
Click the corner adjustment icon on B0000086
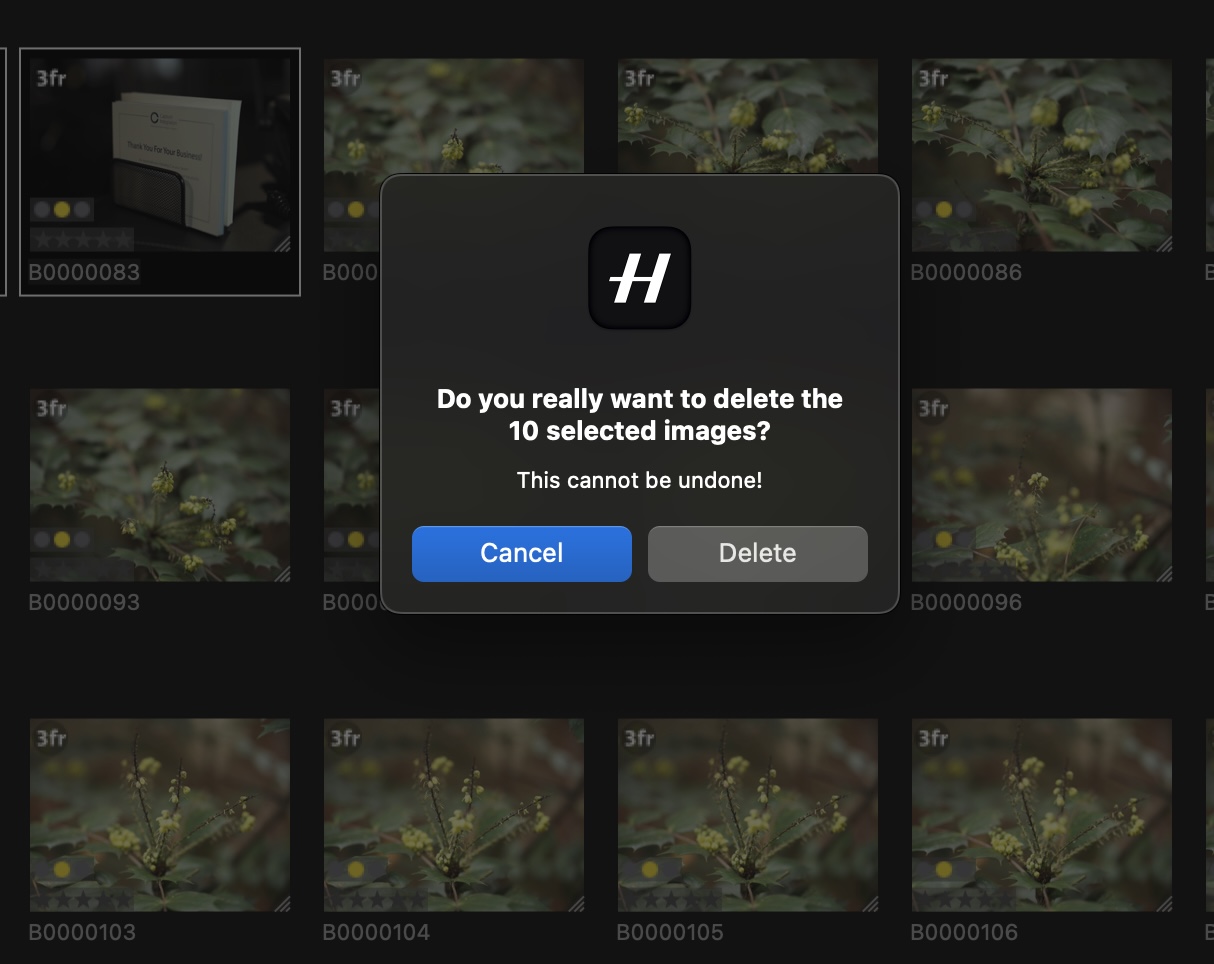(x=1164, y=244)
